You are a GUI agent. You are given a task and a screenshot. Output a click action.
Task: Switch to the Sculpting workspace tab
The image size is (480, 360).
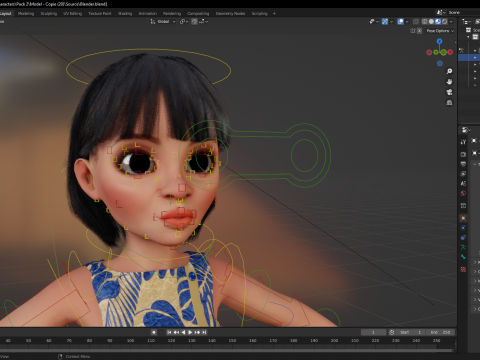click(x=49, y=14)
